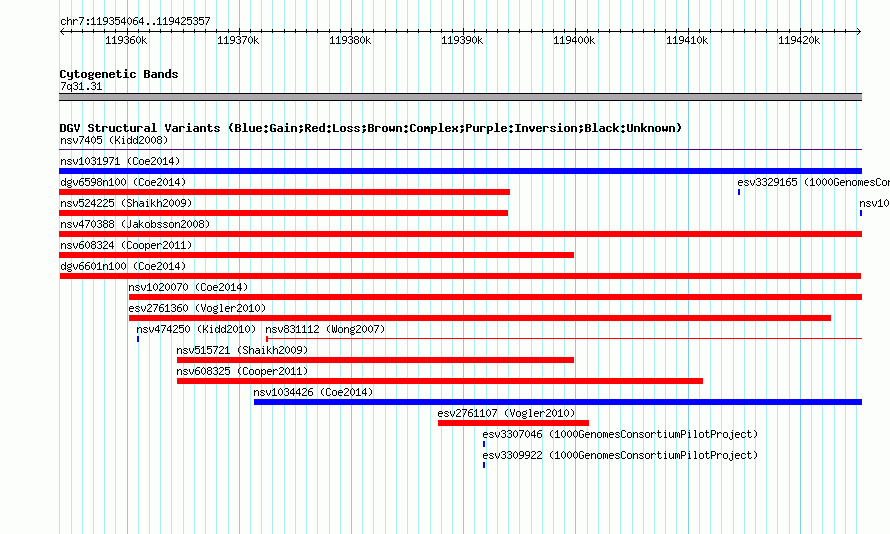
Task: Open nsv831112 (Wong2007) label
Action: click(x=325, y=329)
